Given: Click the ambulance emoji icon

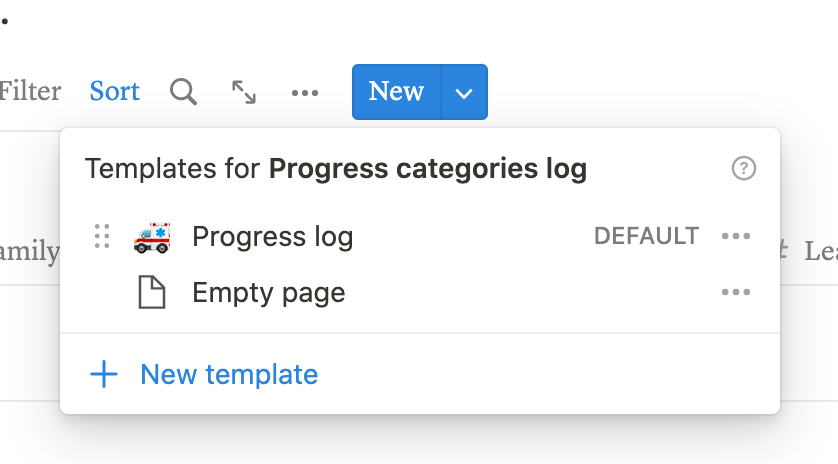Looking at the screenshot, I should click(x=152, y=237).
